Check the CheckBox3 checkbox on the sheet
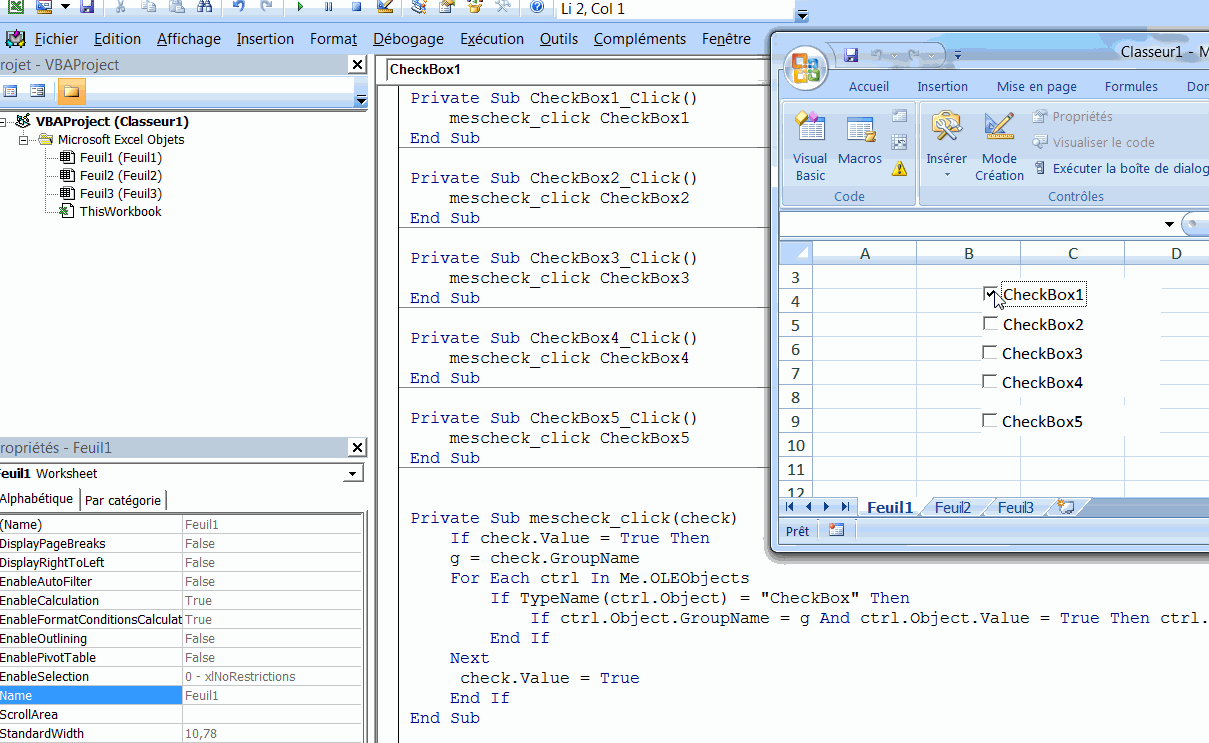The height and width of the screenshot is (743, 1209). pos(990,352)
